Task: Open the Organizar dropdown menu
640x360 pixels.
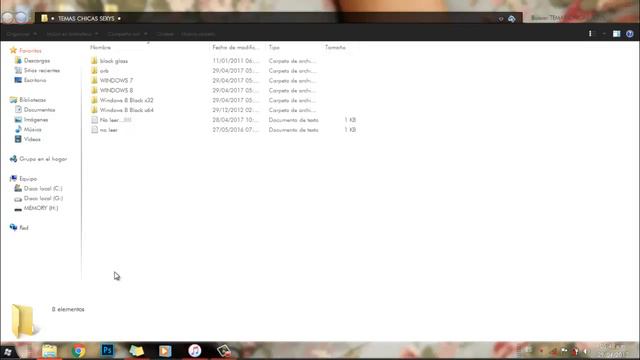Action: pos(22,34)
